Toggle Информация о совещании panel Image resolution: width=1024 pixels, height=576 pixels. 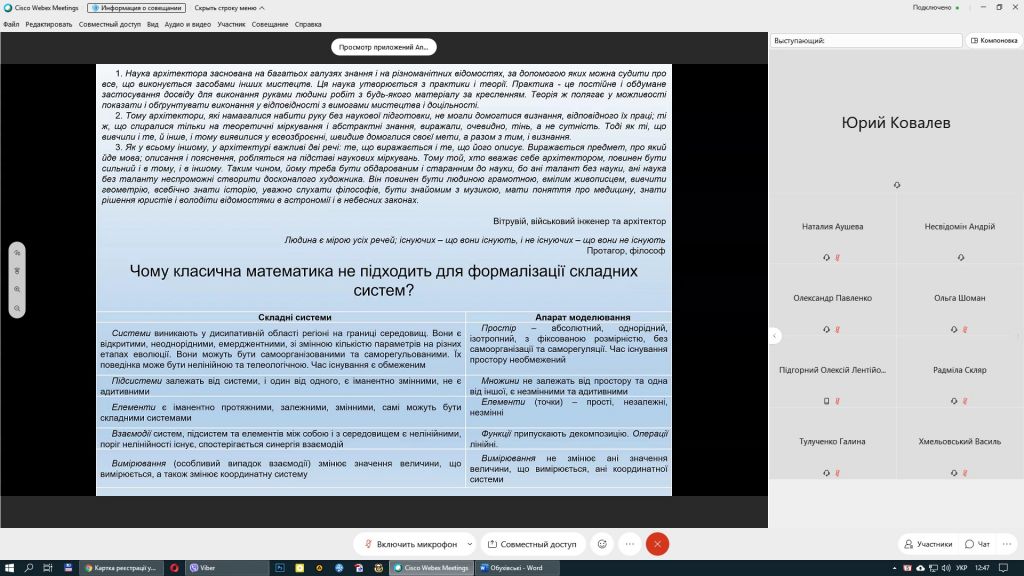[136, 8]
